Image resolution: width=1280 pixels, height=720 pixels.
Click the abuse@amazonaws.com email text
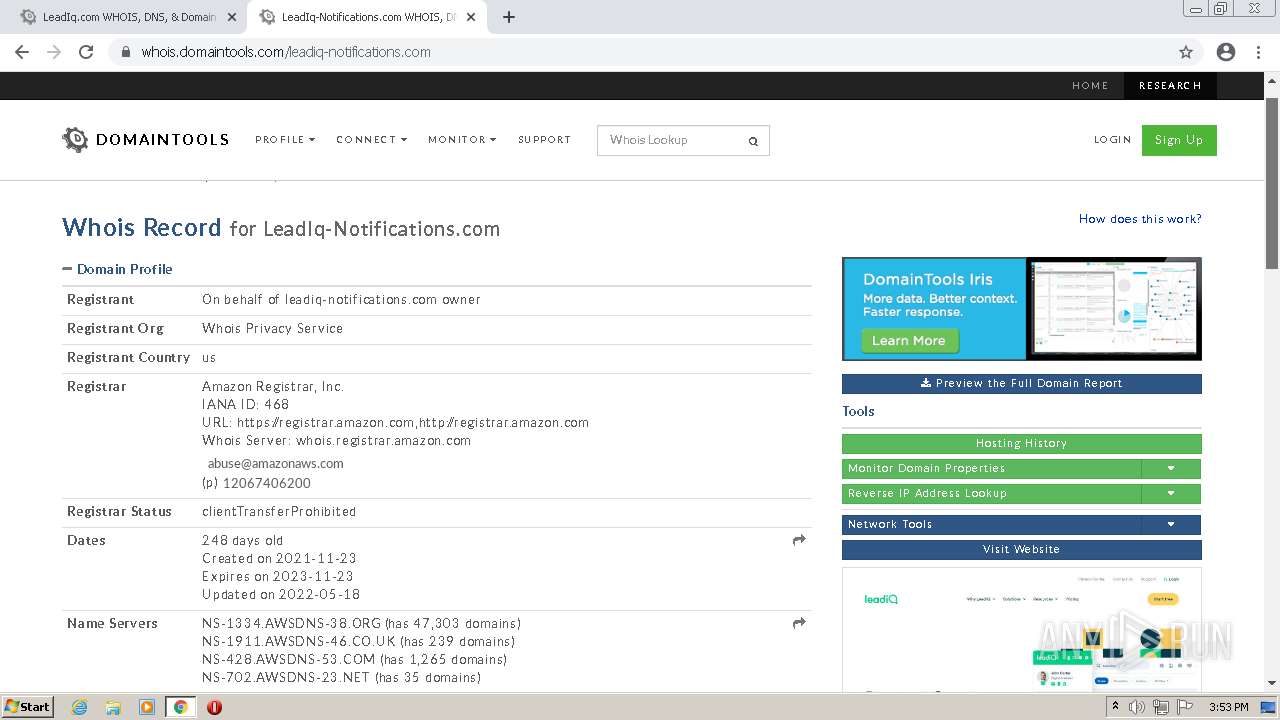[x=275, y=464]
